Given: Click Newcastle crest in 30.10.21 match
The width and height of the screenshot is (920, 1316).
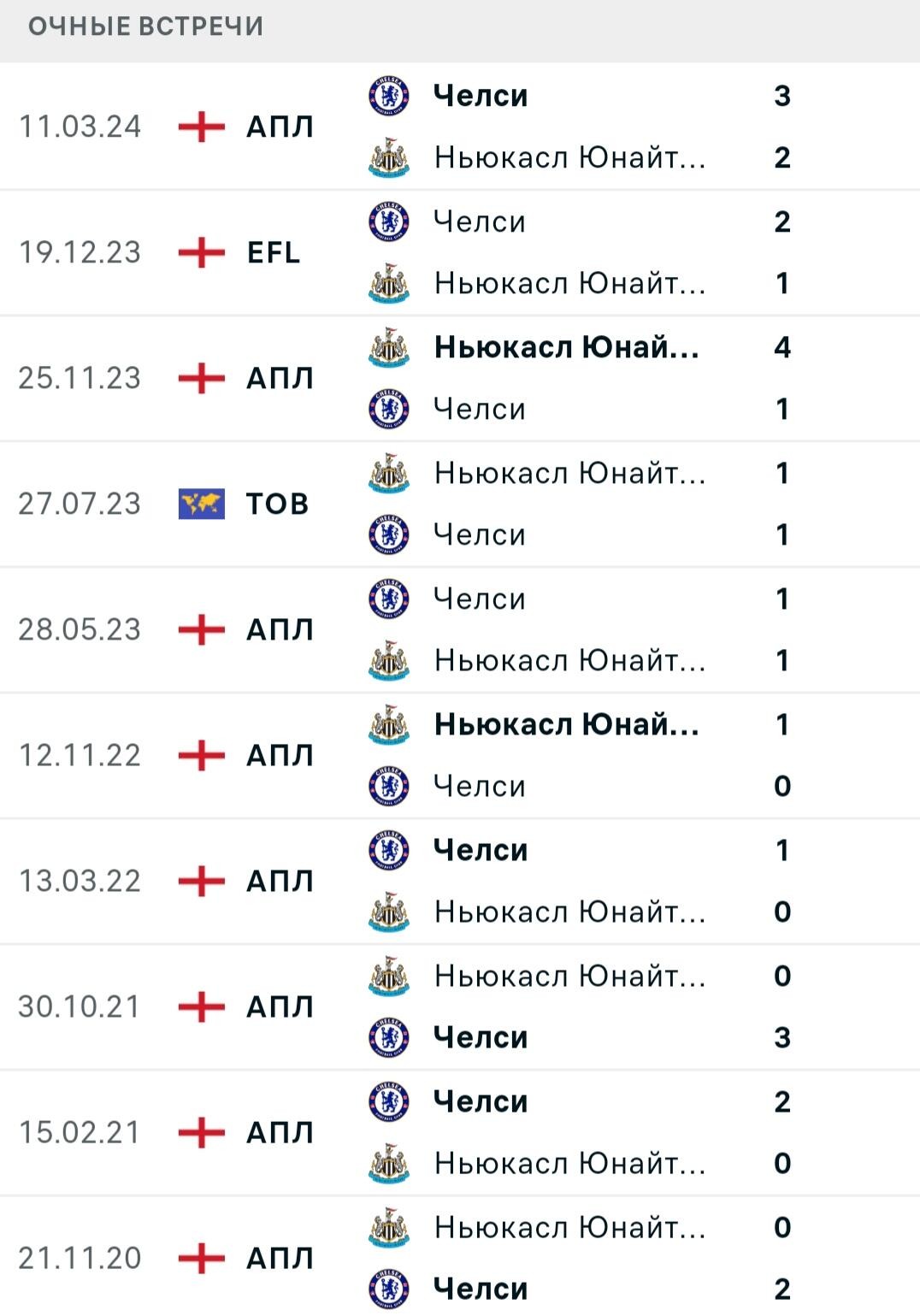Looking at the screenshot, I should point(389,977).
